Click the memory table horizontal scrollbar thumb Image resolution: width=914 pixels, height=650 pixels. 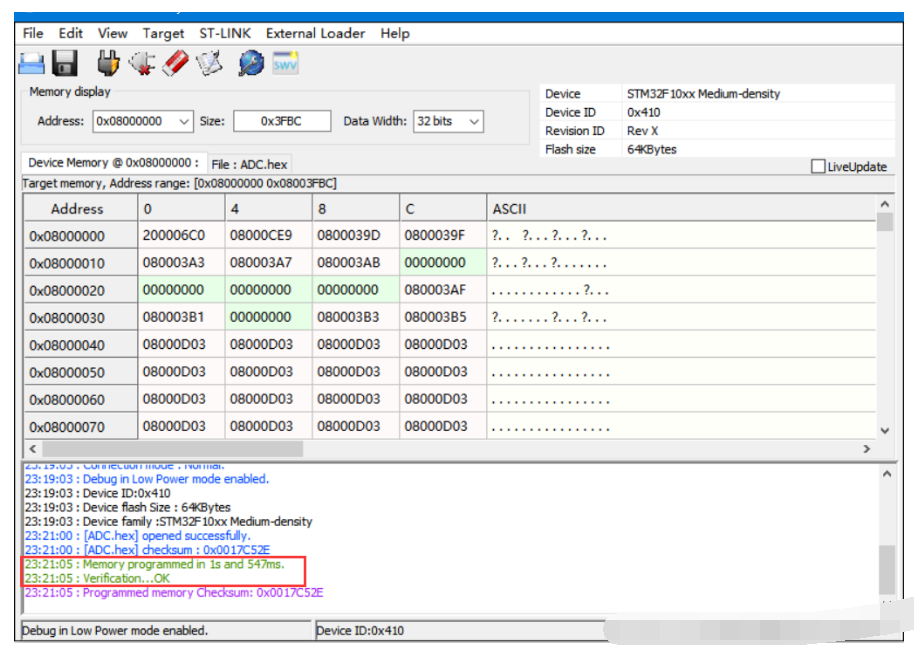[x=173, y=449]
